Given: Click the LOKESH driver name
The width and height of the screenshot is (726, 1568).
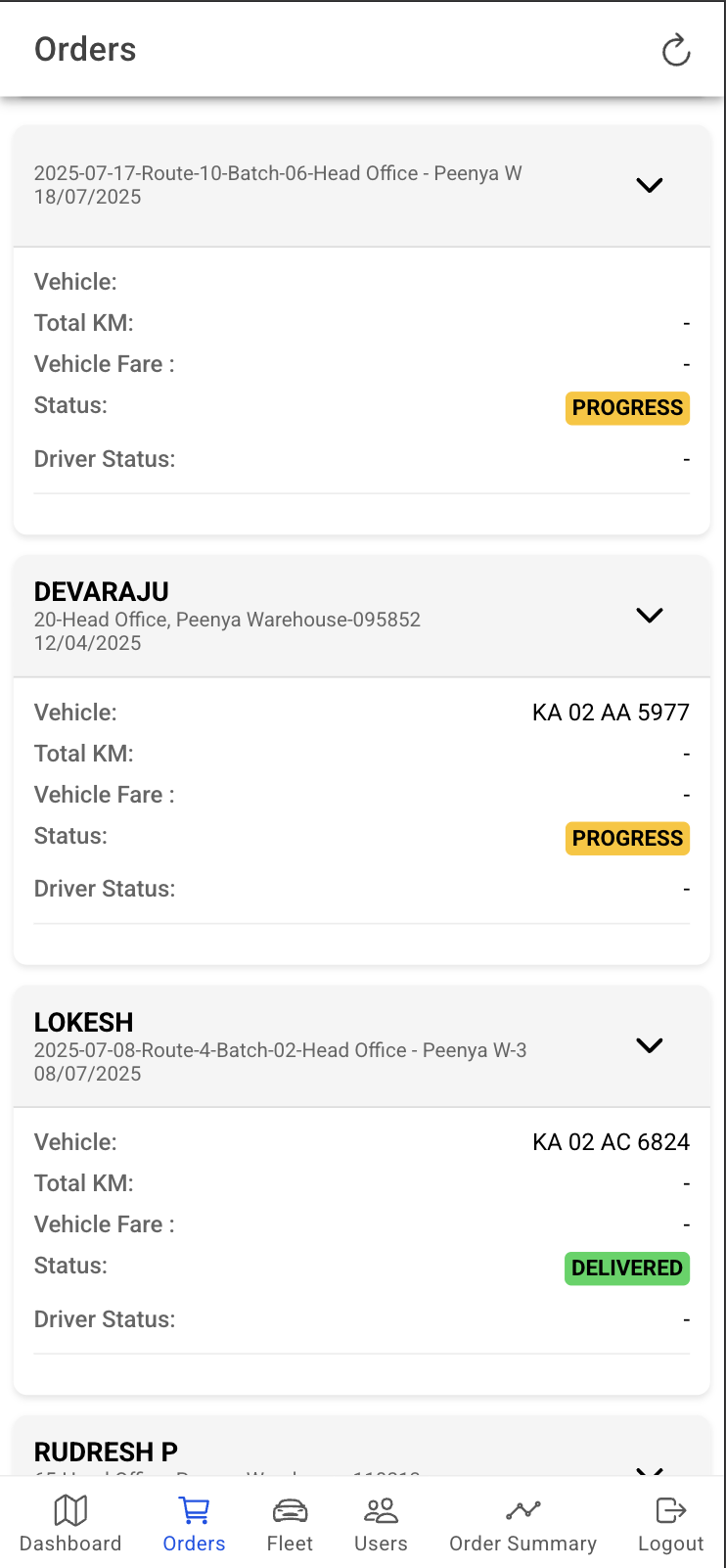Looking at the screenshot, I should [84, 1022].
